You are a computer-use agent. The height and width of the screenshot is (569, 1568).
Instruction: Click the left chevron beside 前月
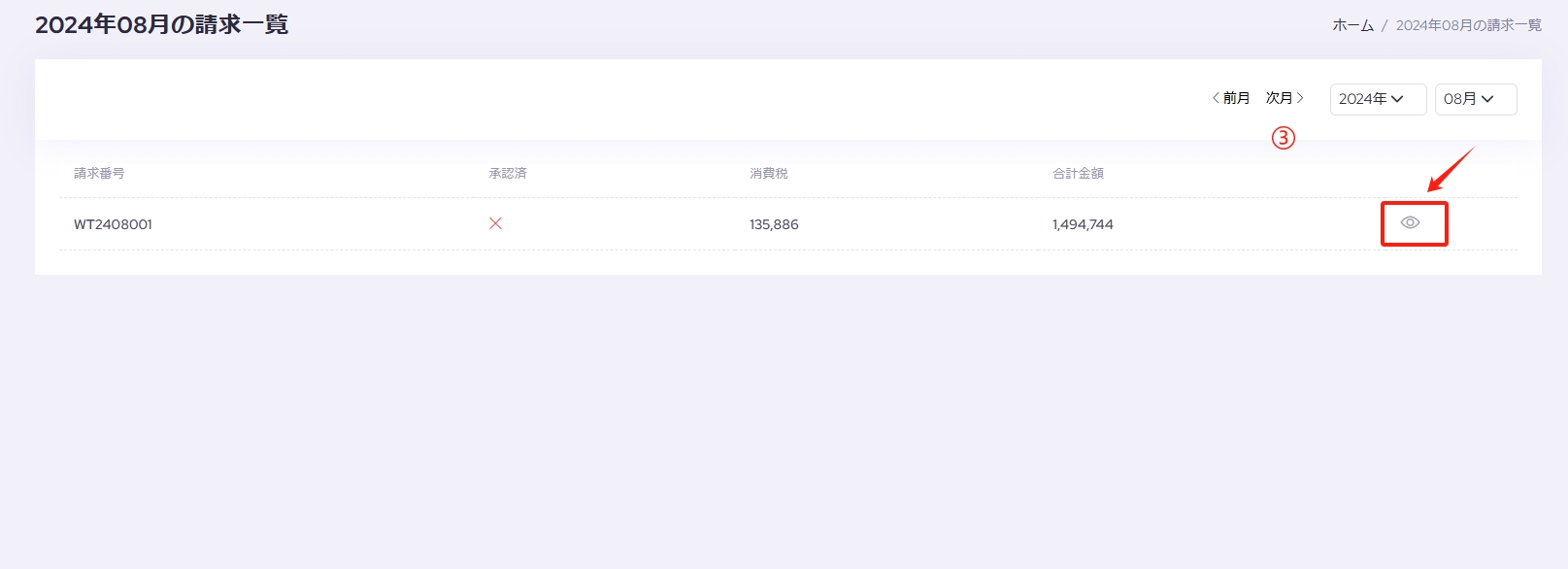[x=1216, y=98]
